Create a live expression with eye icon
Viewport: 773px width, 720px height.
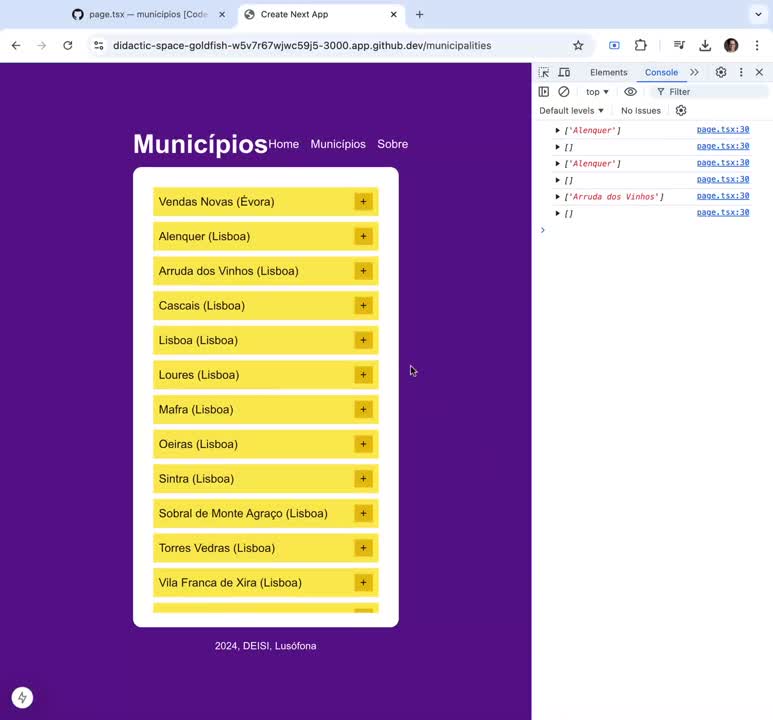[x=630, y=92]
